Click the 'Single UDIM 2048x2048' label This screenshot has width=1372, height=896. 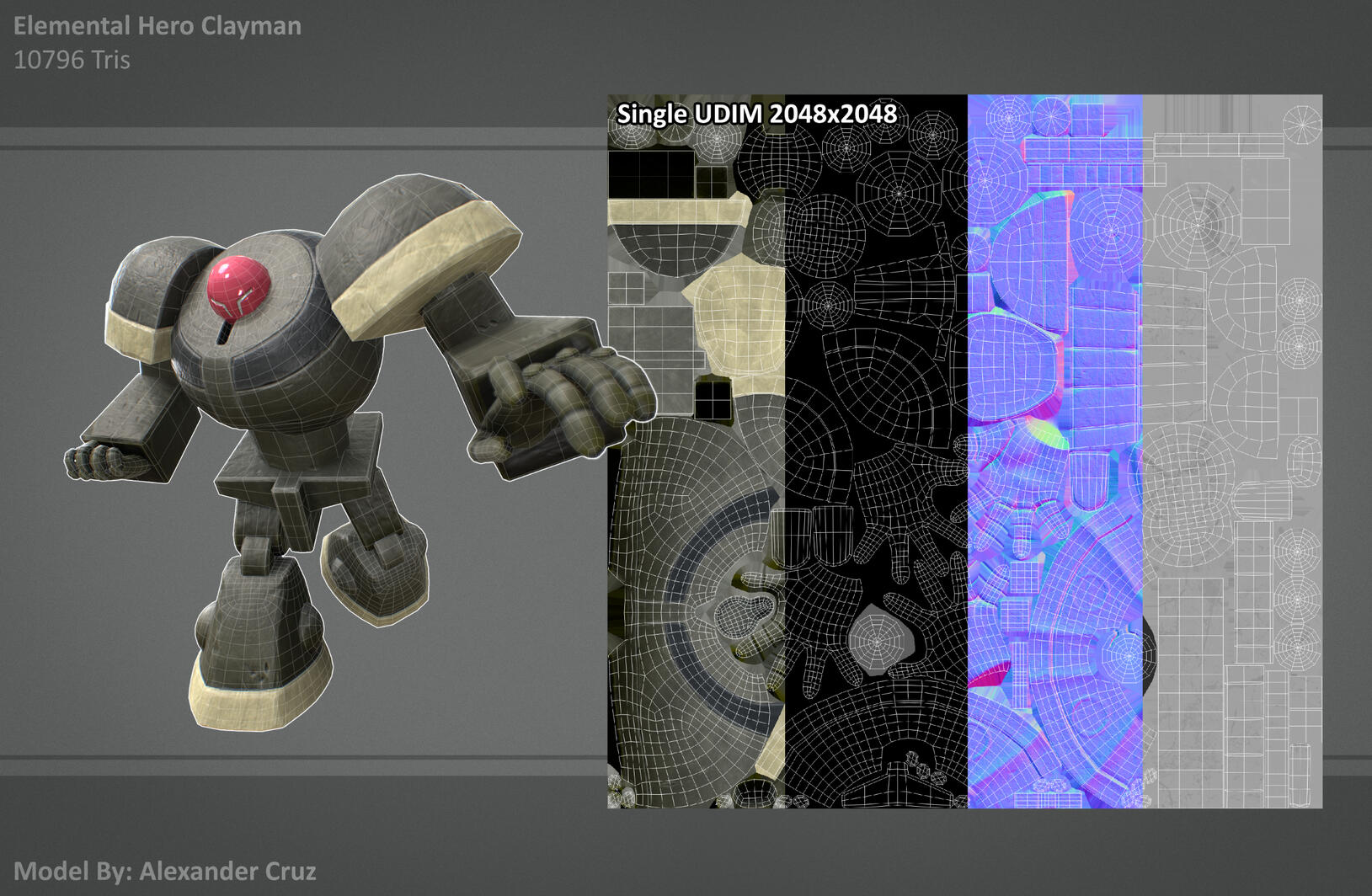coord(756,114)
